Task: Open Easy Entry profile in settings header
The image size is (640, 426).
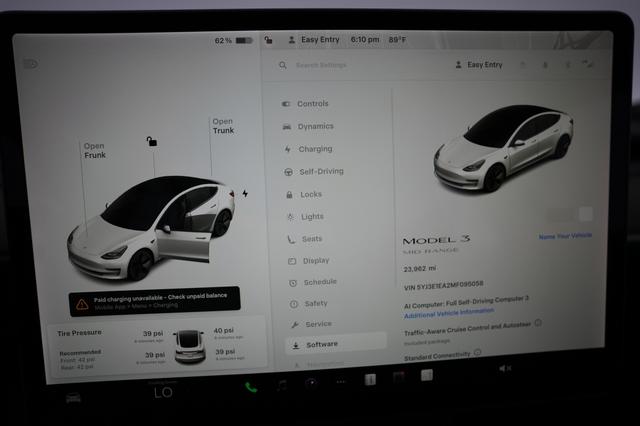Action: click(x=479, y=64)
